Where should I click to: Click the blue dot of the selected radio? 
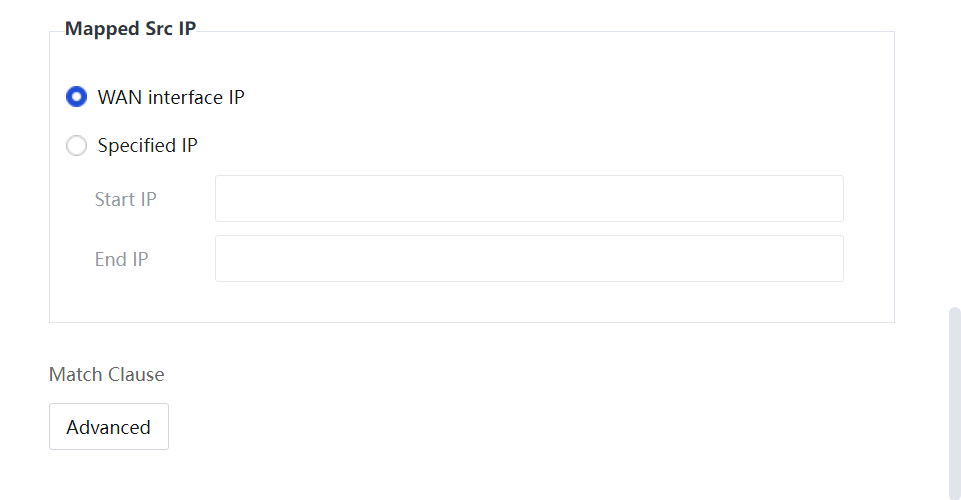point(76,97)
